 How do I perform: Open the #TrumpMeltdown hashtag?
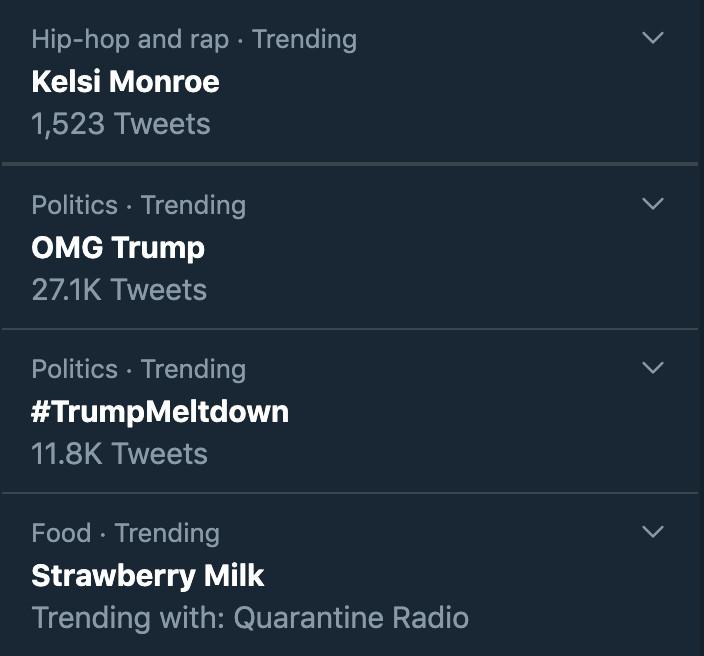point(160,411)
